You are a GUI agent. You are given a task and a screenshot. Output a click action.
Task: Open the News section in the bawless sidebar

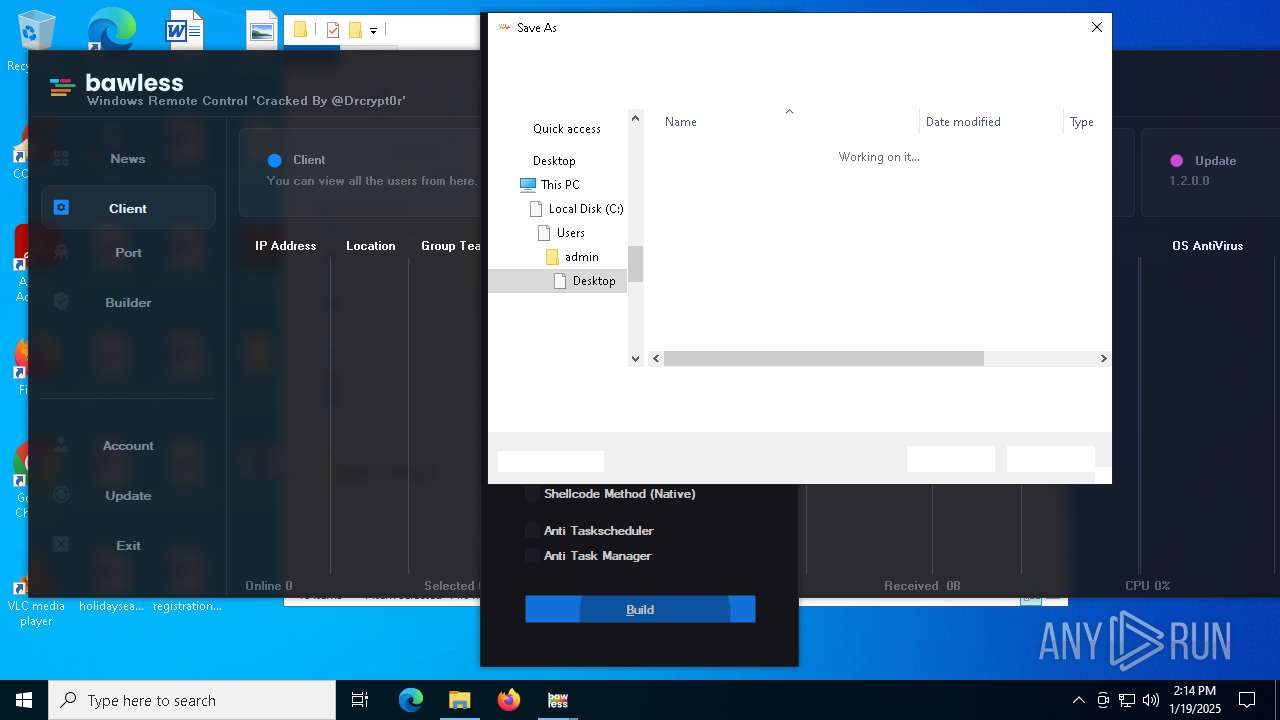pyautogui.click(x=128, y=158)
